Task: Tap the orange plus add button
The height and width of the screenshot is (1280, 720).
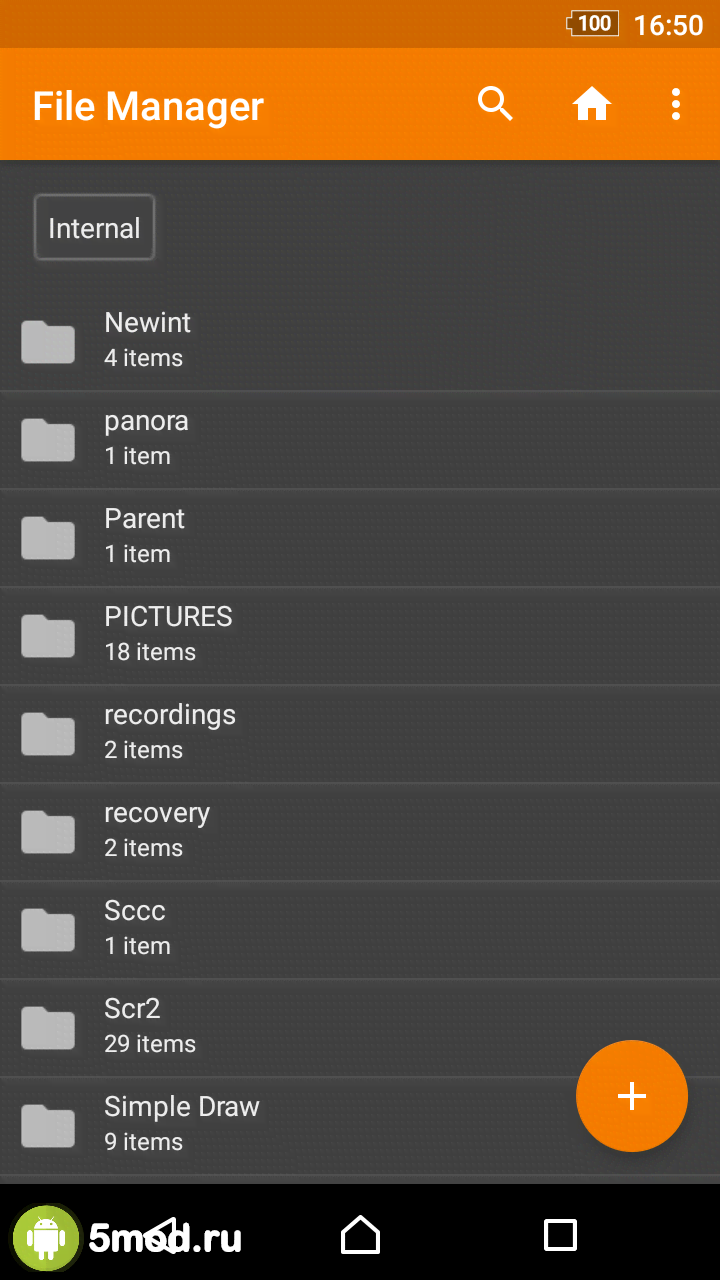Action: click(631, 1096)
